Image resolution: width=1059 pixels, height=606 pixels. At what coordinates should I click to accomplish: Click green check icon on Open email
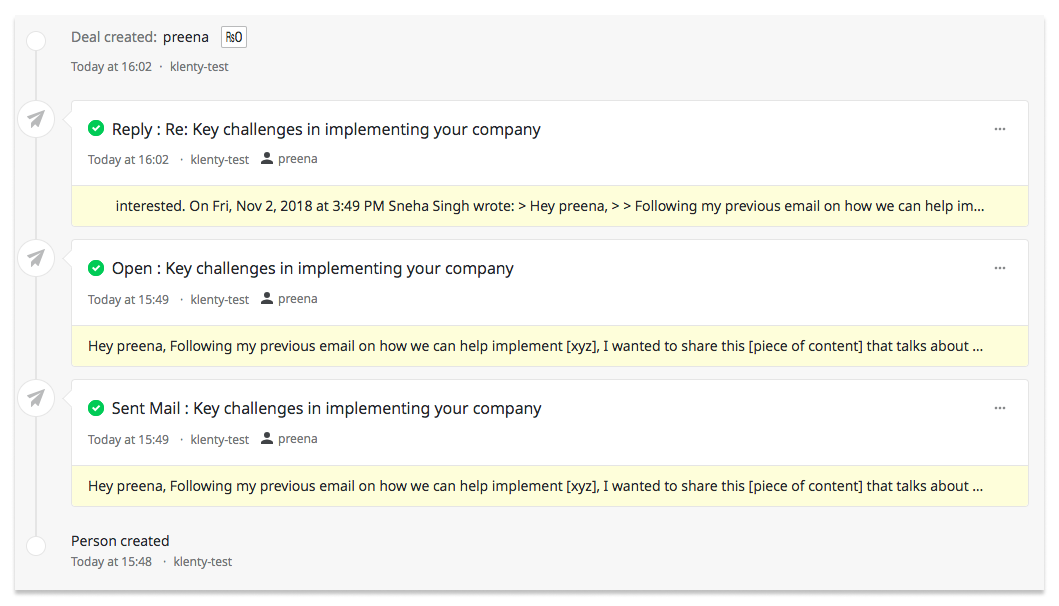pyautogui.click(x=96, y=268)
